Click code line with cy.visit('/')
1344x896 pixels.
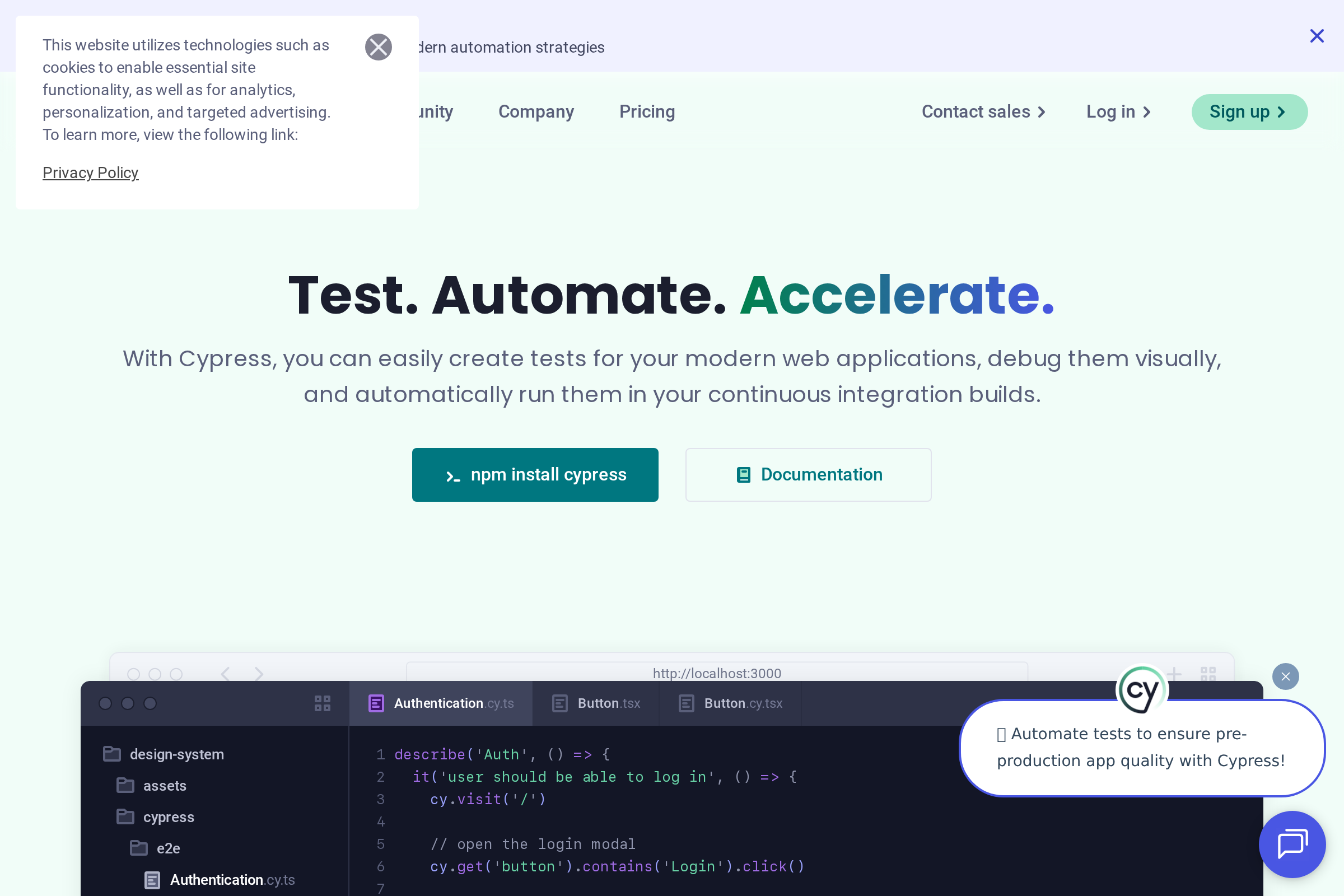pos(488,800)
